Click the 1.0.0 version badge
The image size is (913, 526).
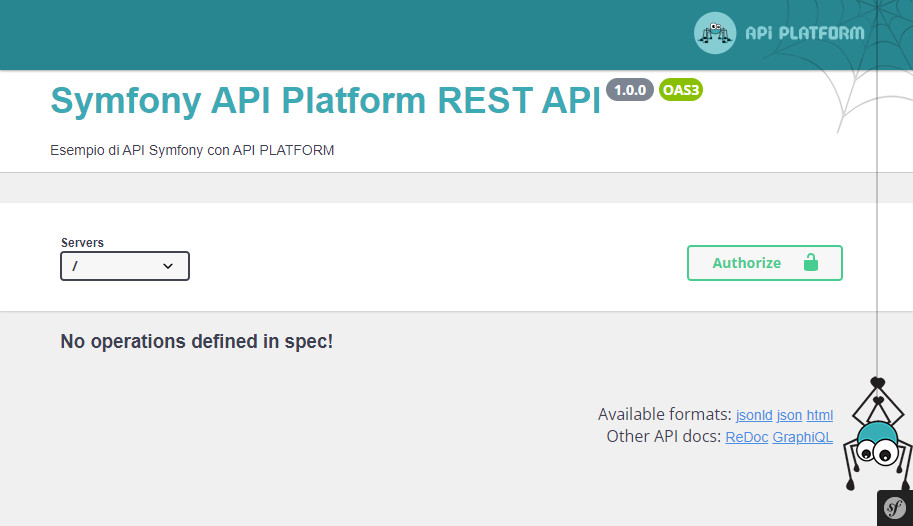630,90
